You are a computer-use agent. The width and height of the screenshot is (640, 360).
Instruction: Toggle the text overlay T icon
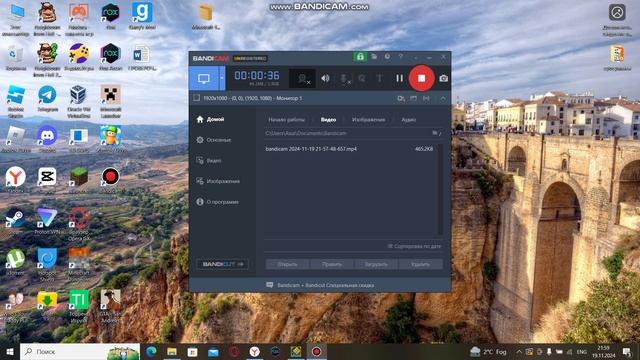point(379,78)
